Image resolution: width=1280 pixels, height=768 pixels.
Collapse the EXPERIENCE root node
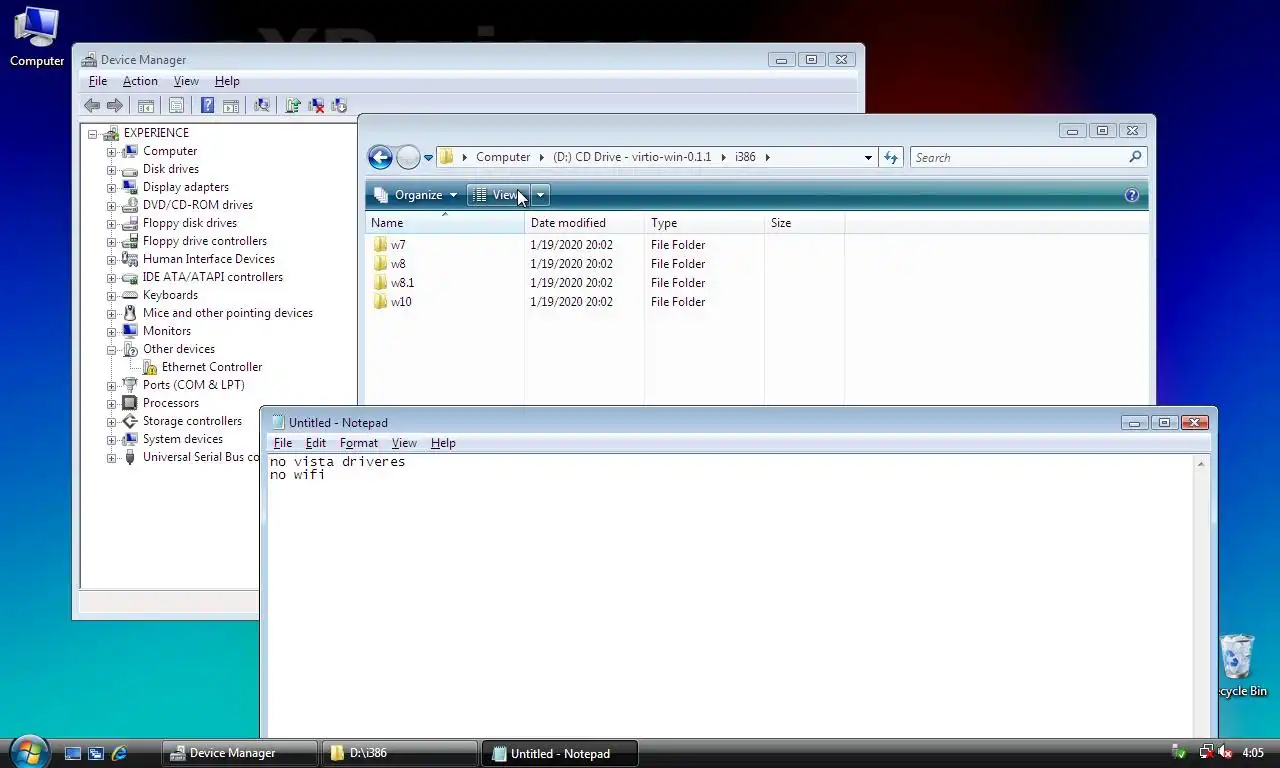[92, 133]
